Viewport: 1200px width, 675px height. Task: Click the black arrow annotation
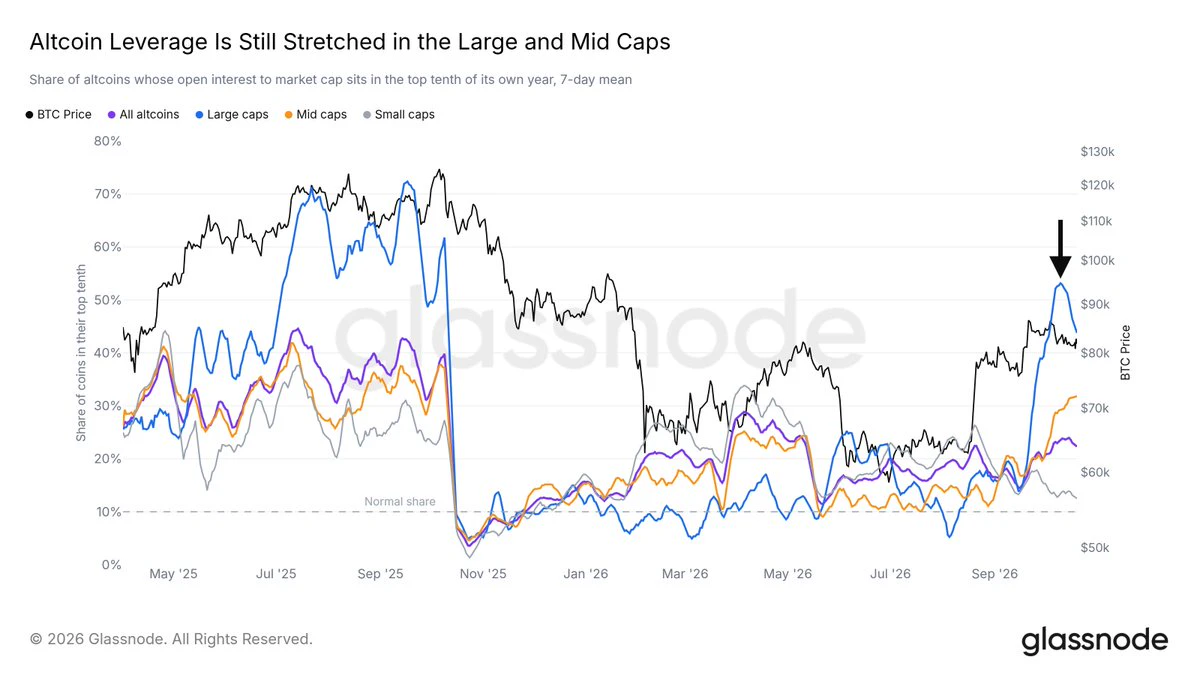click(1060, 248)
